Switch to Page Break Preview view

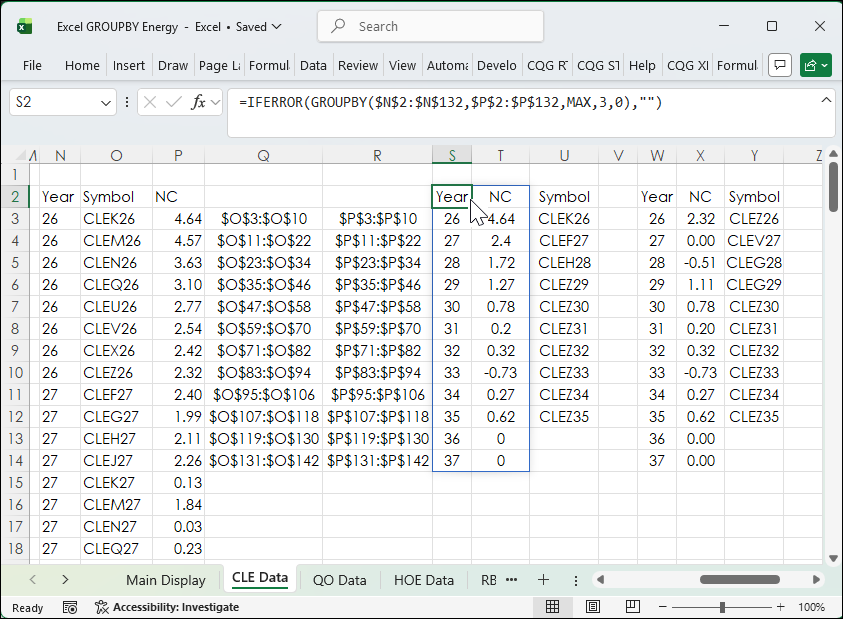pyautogui.click(x=631, y=607)
